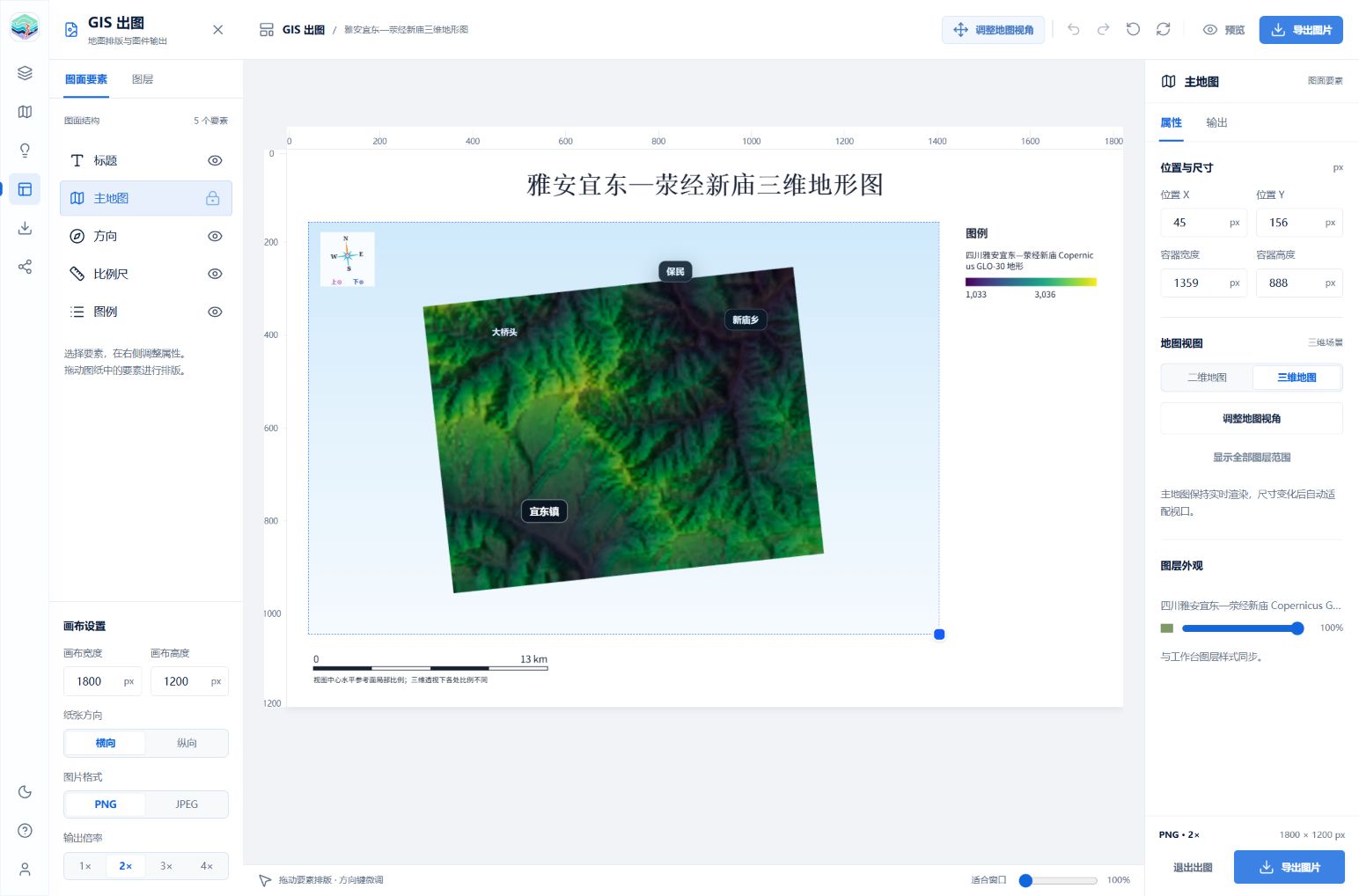Viewport: 1359px width, 896px height.
Task: Toggle visibility of 方向 element
Action: coord(215,236)
